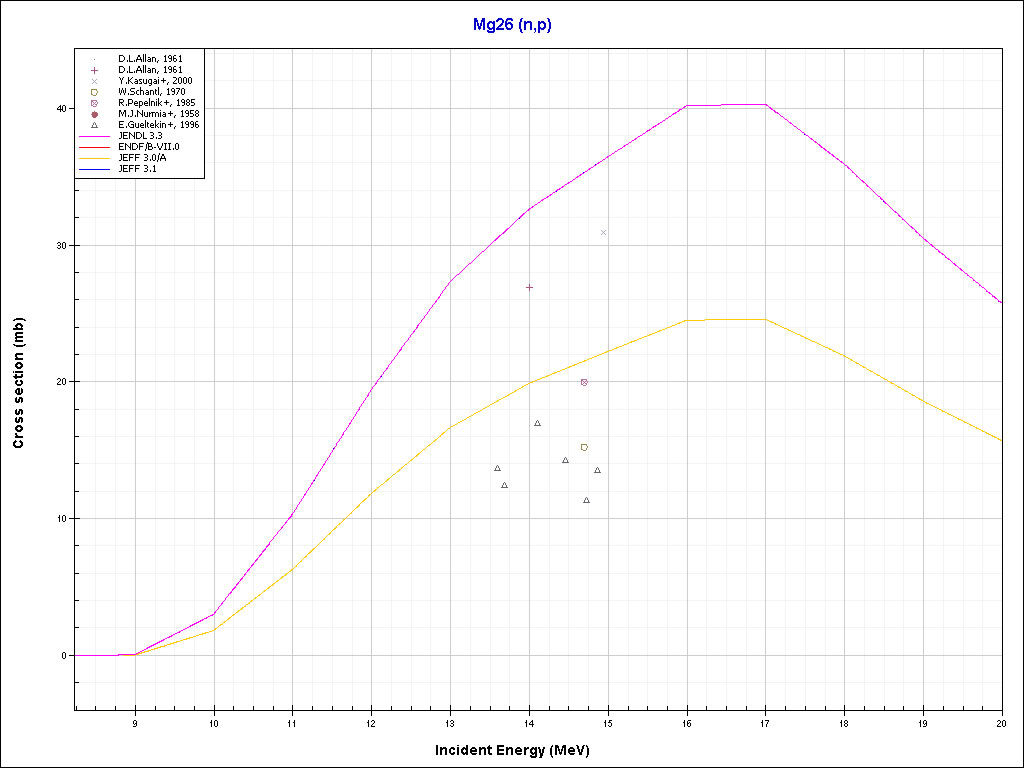Click the magenta JENDL 3.3 legend line
Image resolution: width=1024 pixels, height=768 pixels.
click(94, 136)
